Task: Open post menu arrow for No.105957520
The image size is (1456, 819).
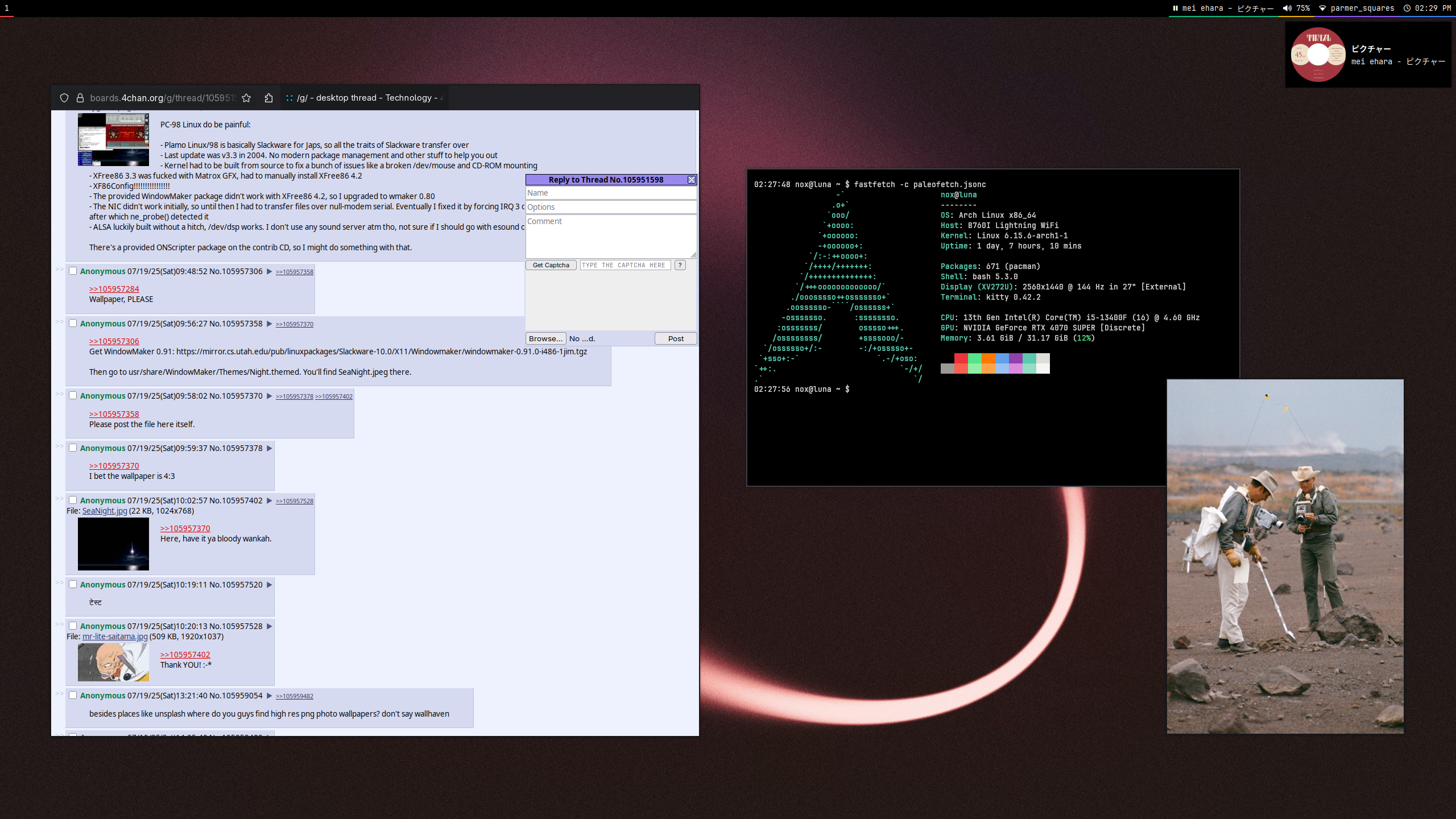Action: point(270,585)
